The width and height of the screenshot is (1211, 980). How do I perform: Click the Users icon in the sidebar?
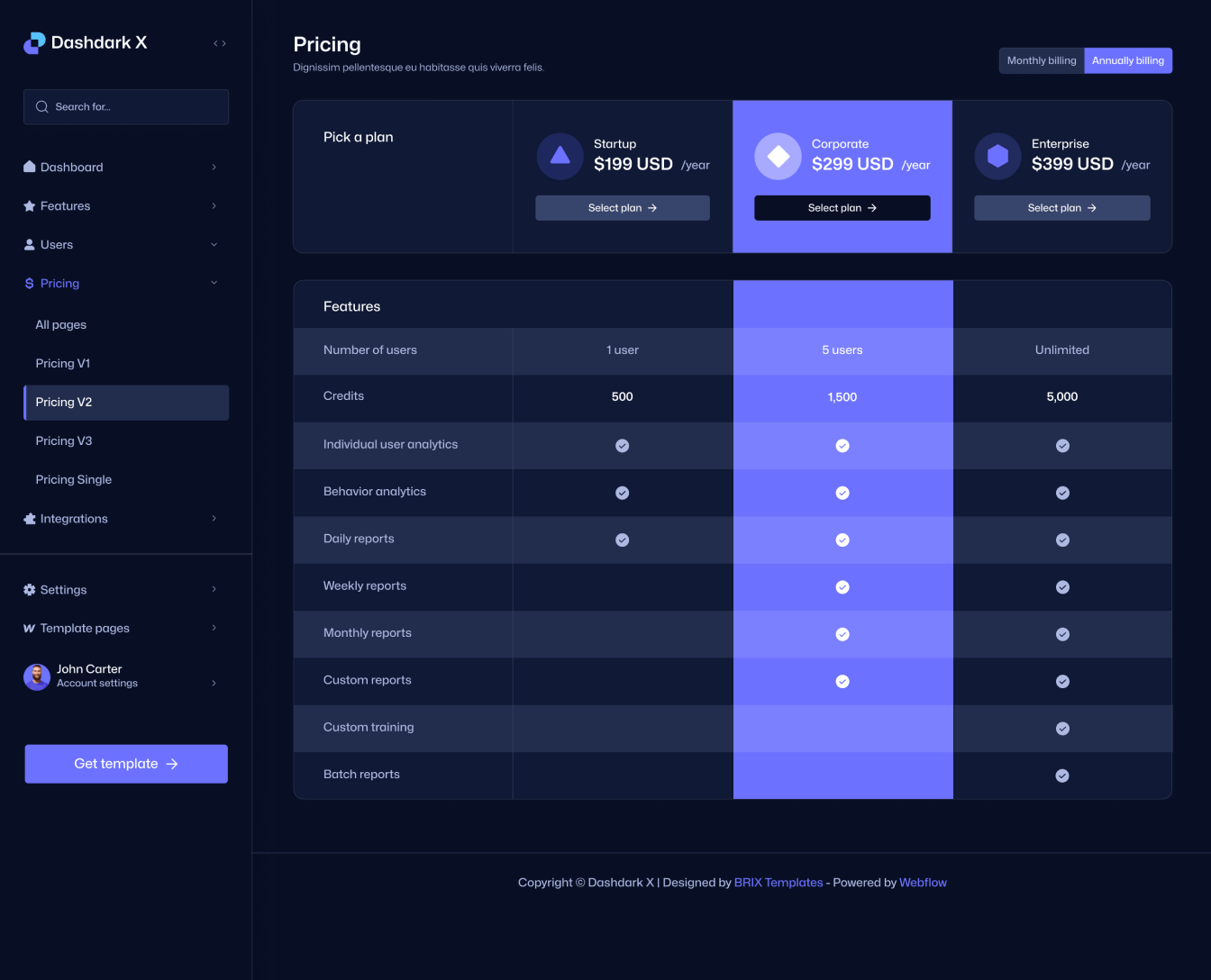[x=30, y=244]
